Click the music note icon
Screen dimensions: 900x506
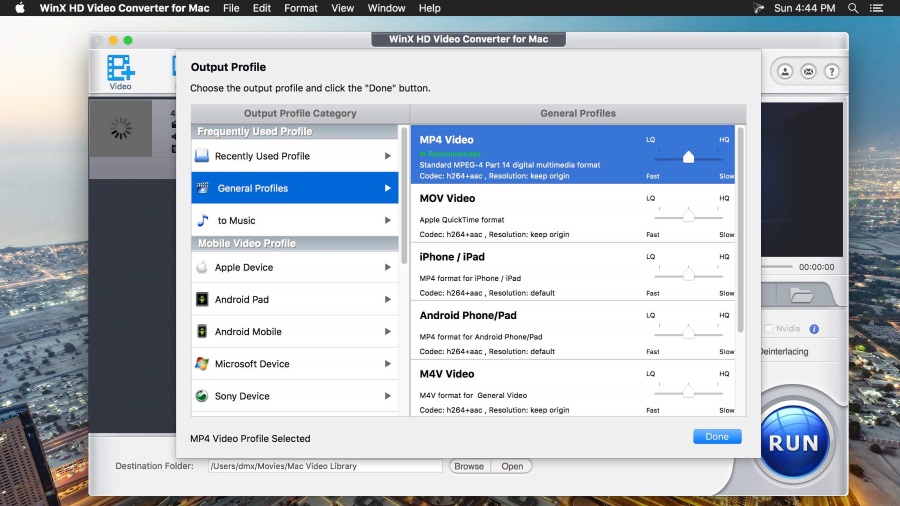click(x=203, y=220)
